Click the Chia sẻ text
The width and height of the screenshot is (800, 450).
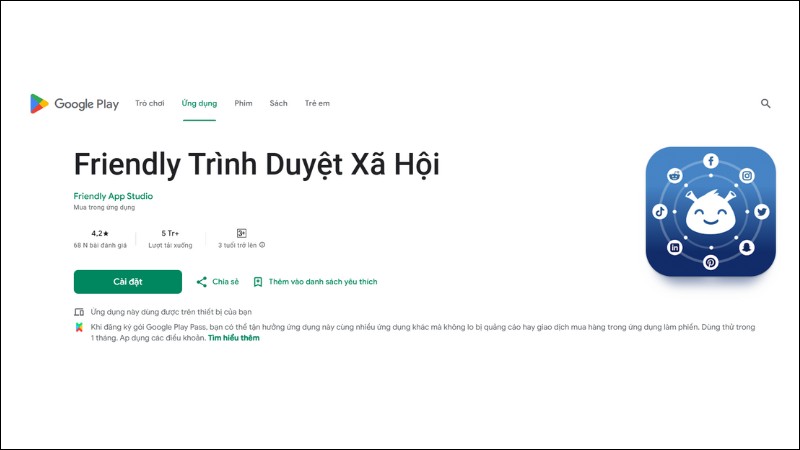pos(226,282)
